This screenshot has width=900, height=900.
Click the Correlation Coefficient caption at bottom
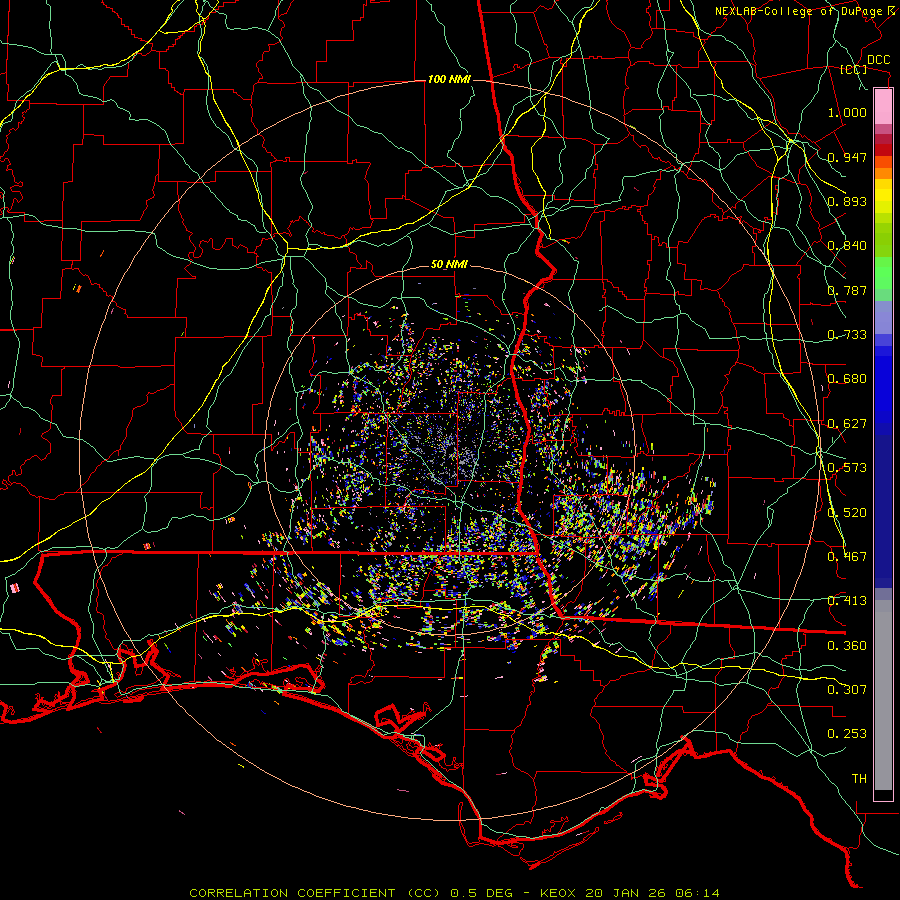tap(454, 893)
